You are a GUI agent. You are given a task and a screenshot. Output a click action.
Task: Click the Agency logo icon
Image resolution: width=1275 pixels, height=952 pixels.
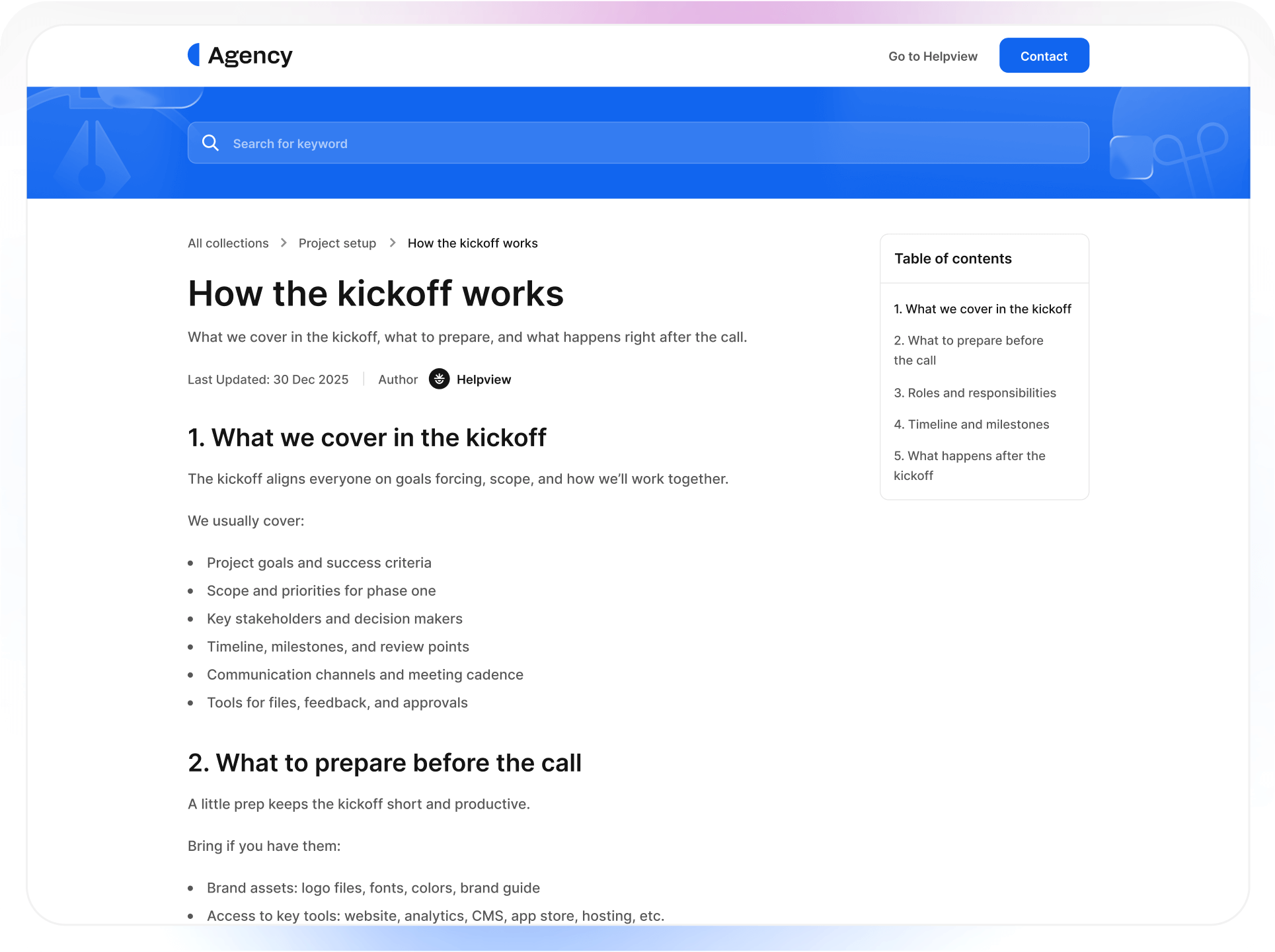pos(195,55)
